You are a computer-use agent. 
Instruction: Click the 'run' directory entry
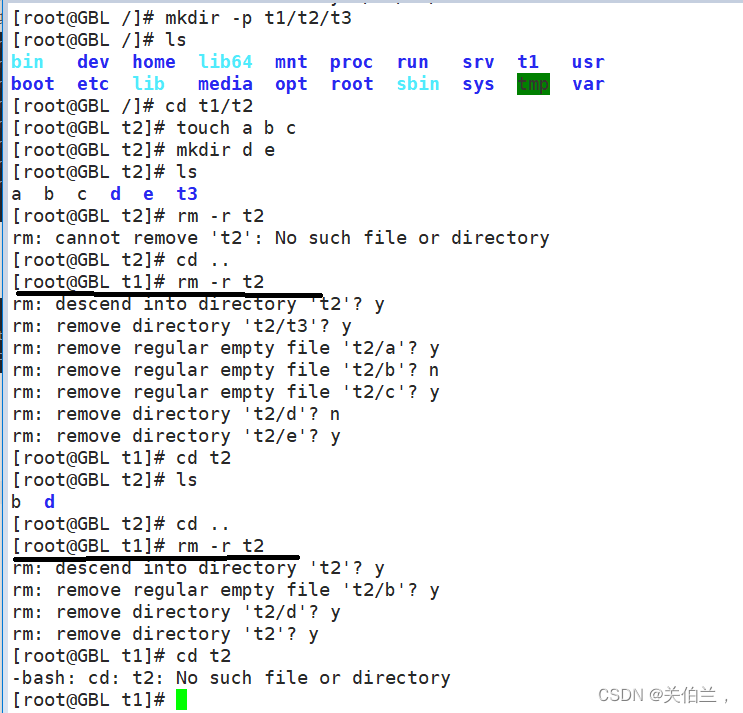(413, 62)
